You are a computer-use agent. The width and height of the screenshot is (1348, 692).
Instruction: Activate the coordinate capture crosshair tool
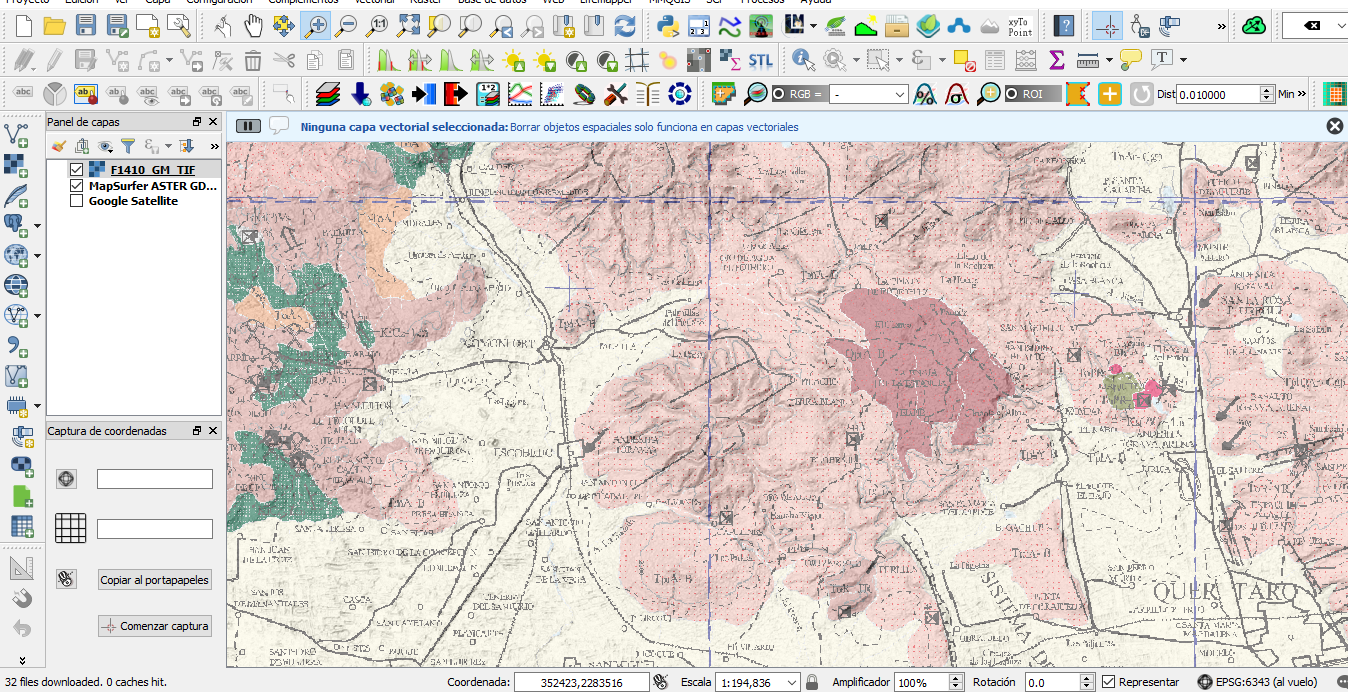tap(1107, 26)
